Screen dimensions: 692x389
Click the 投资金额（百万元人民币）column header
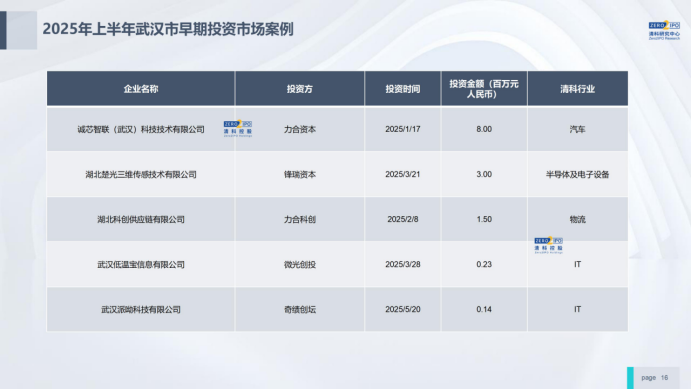tap(484, 89)
